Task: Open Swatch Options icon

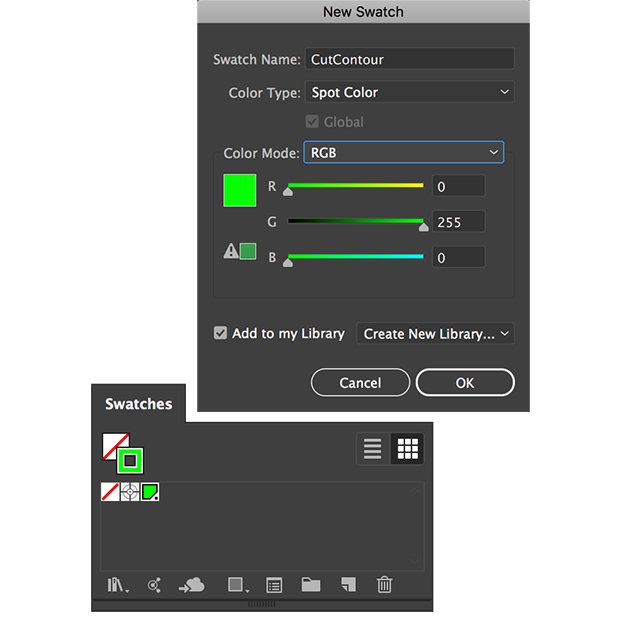Action: pos(274,585)
